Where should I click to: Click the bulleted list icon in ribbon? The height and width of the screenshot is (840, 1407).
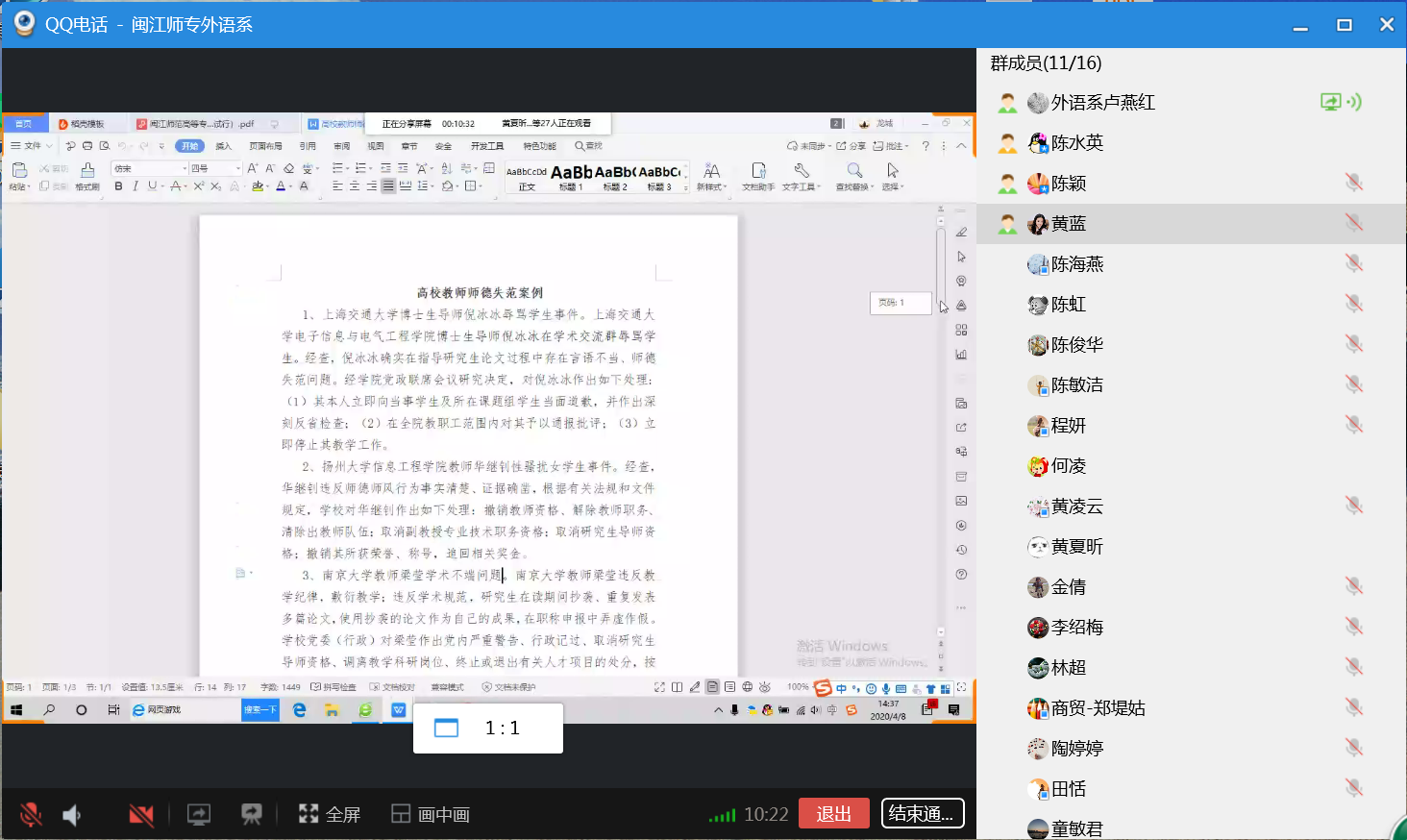(x=337, y=168)
